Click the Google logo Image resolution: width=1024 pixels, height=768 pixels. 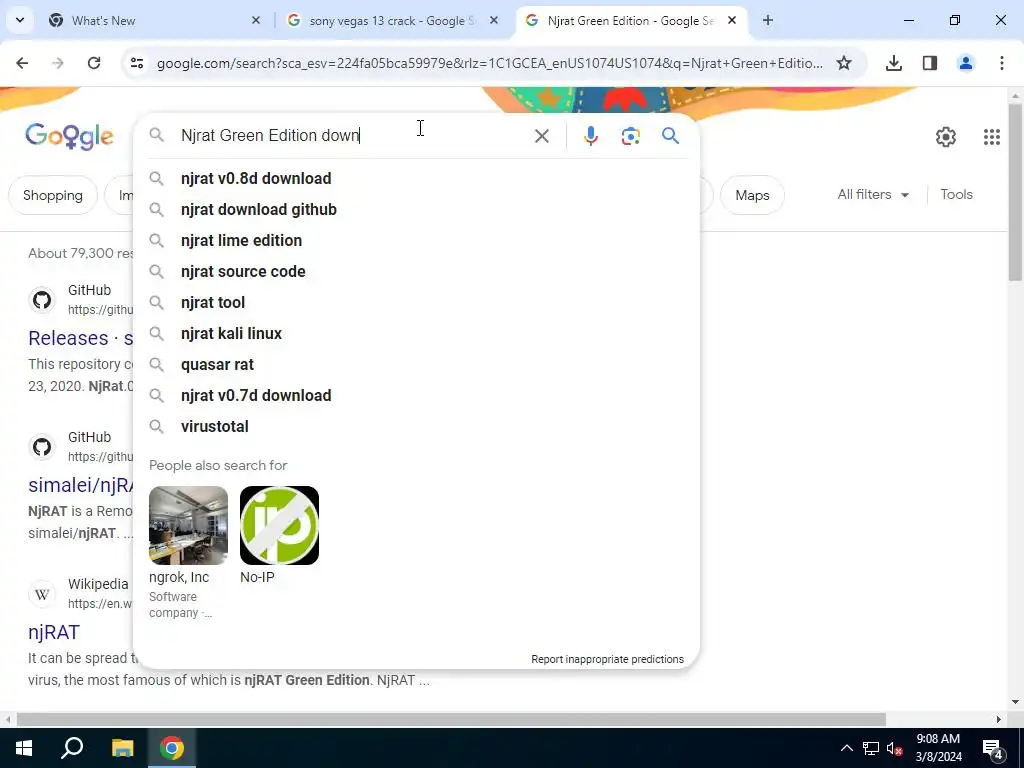click(x=69, y=136)
